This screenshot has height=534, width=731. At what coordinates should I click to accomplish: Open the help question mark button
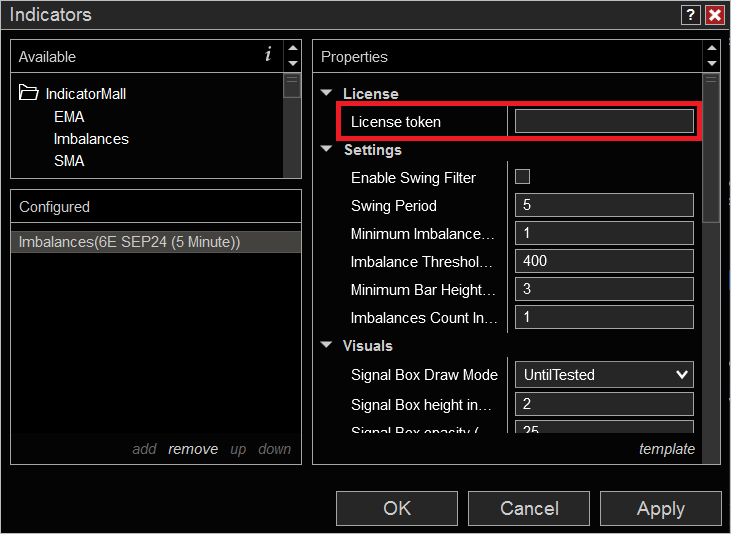pos(690,15)
